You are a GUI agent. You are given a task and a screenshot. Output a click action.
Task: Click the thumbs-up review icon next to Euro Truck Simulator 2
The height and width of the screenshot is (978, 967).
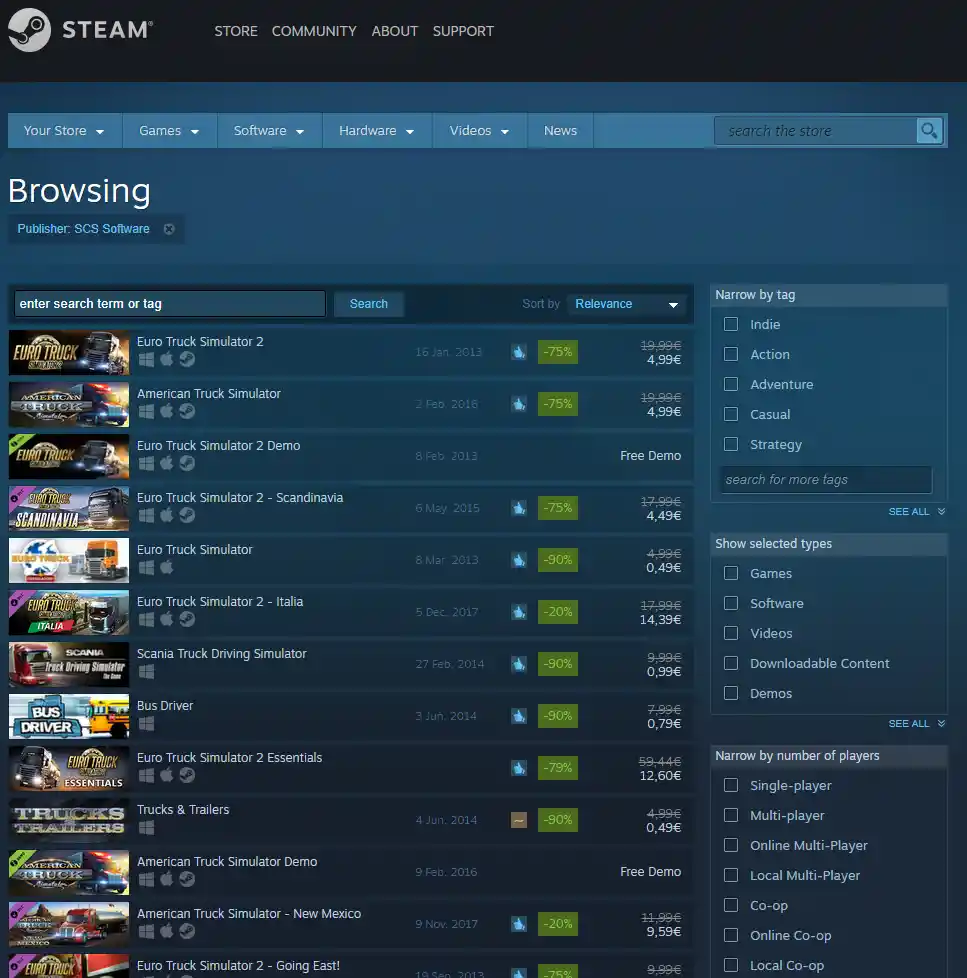coord(519,352)
